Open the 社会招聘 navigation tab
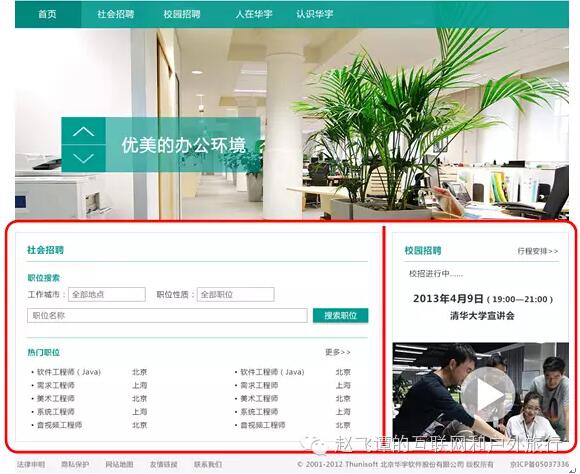The height and width of the screenshot is (474, 580). pyautogui.click(x=116, y=14)
